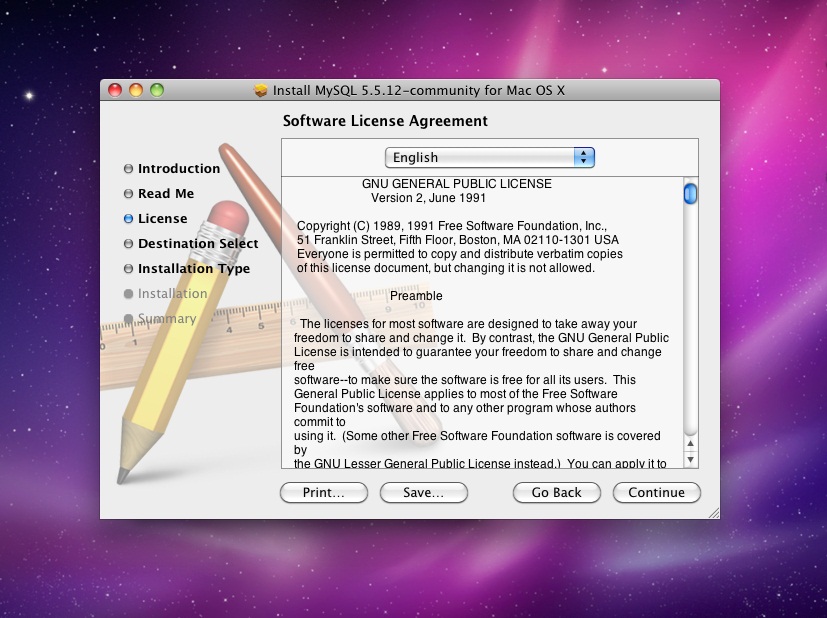Open the English language dropdown
This screenshot has width=827, height=618.
click(x=490, y=158)
